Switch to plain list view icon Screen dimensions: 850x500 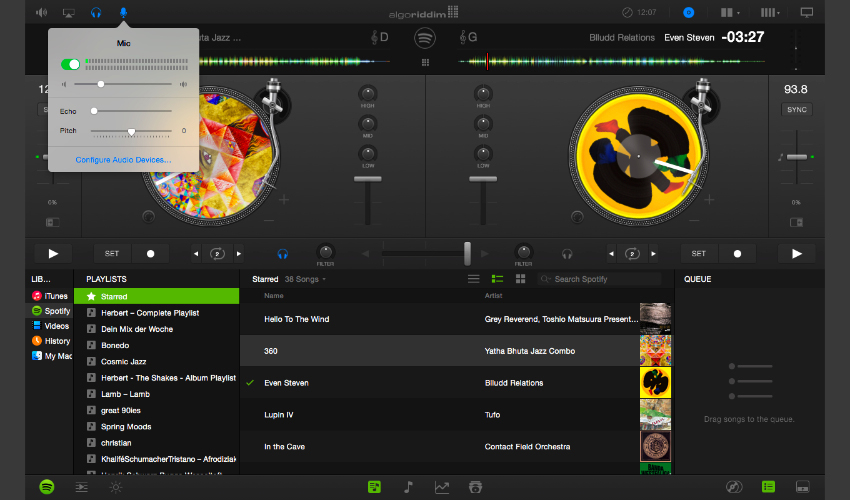click(473, 279)
